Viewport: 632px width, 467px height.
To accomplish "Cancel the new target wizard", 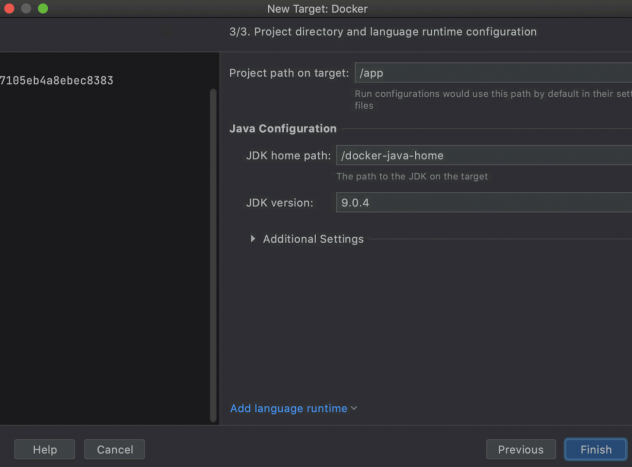I will click(x=115, y=449).
